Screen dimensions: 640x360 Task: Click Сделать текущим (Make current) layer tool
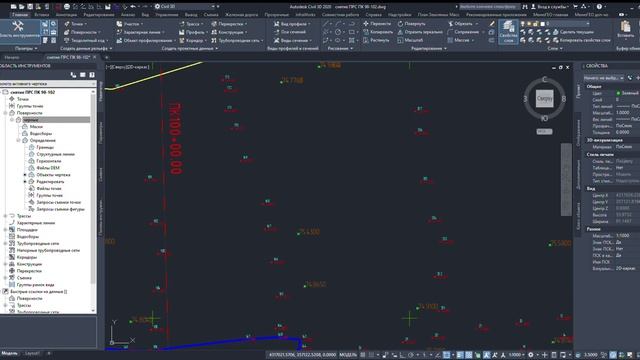pos(573,32)
